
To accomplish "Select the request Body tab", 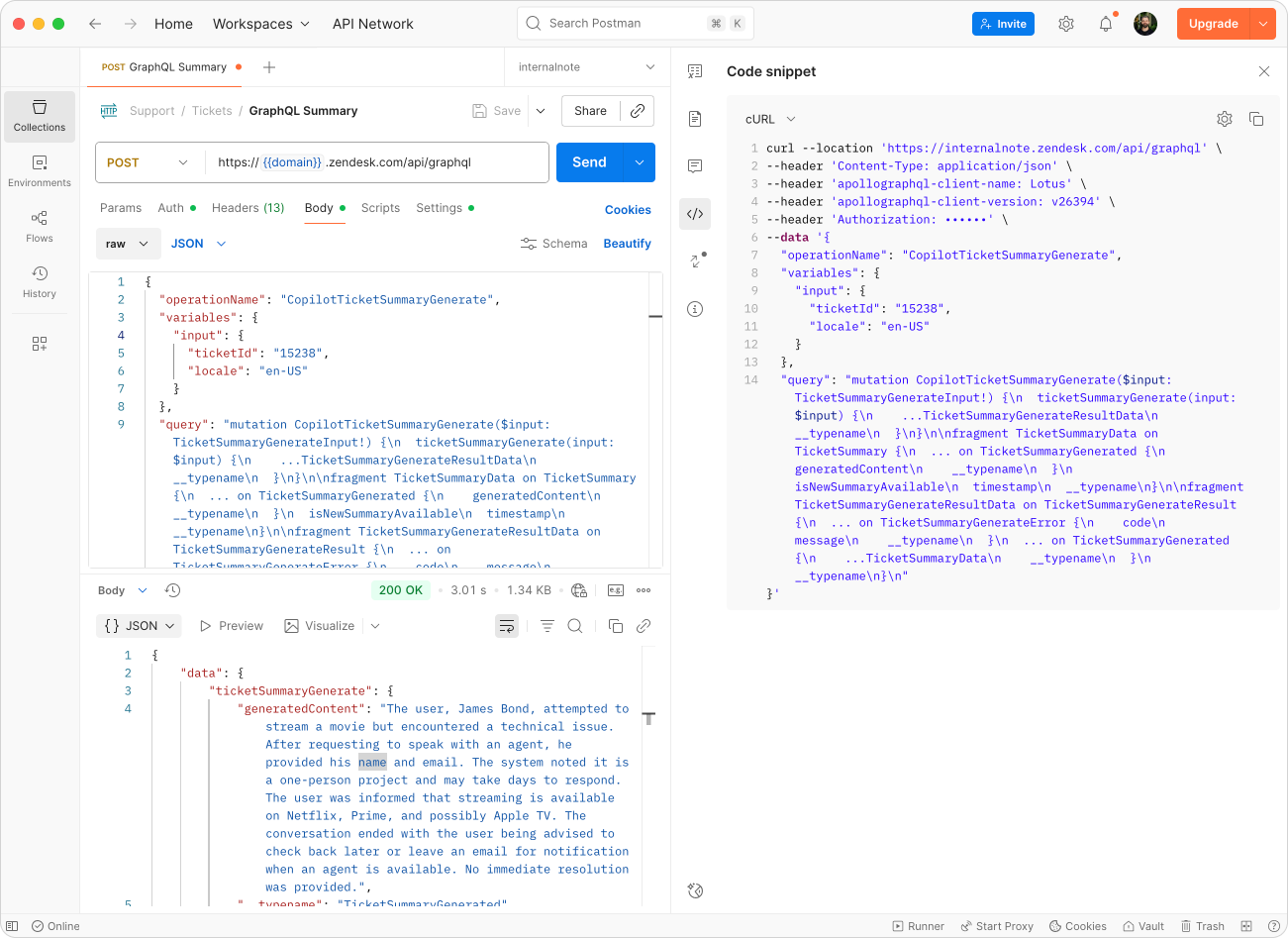I will click(324, 208).
